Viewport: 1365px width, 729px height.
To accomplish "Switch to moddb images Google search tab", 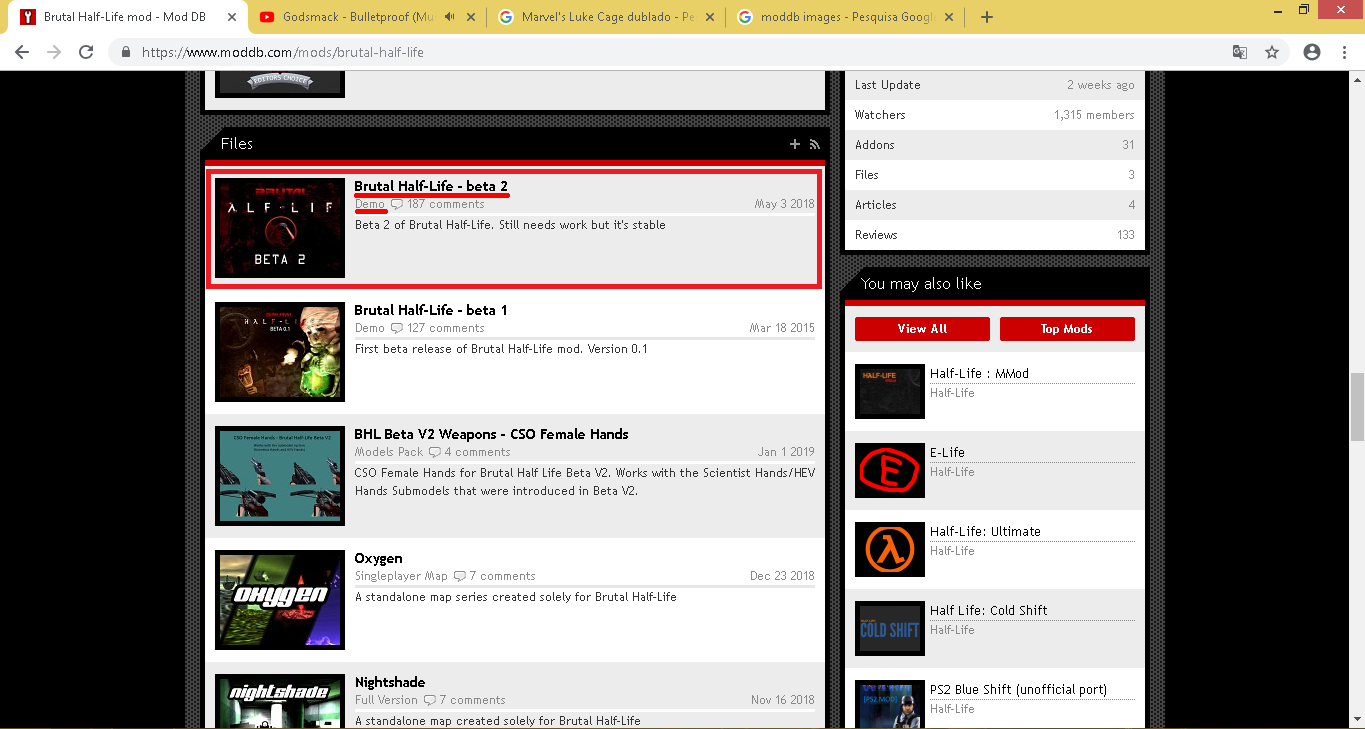I will tap(846, 17).
